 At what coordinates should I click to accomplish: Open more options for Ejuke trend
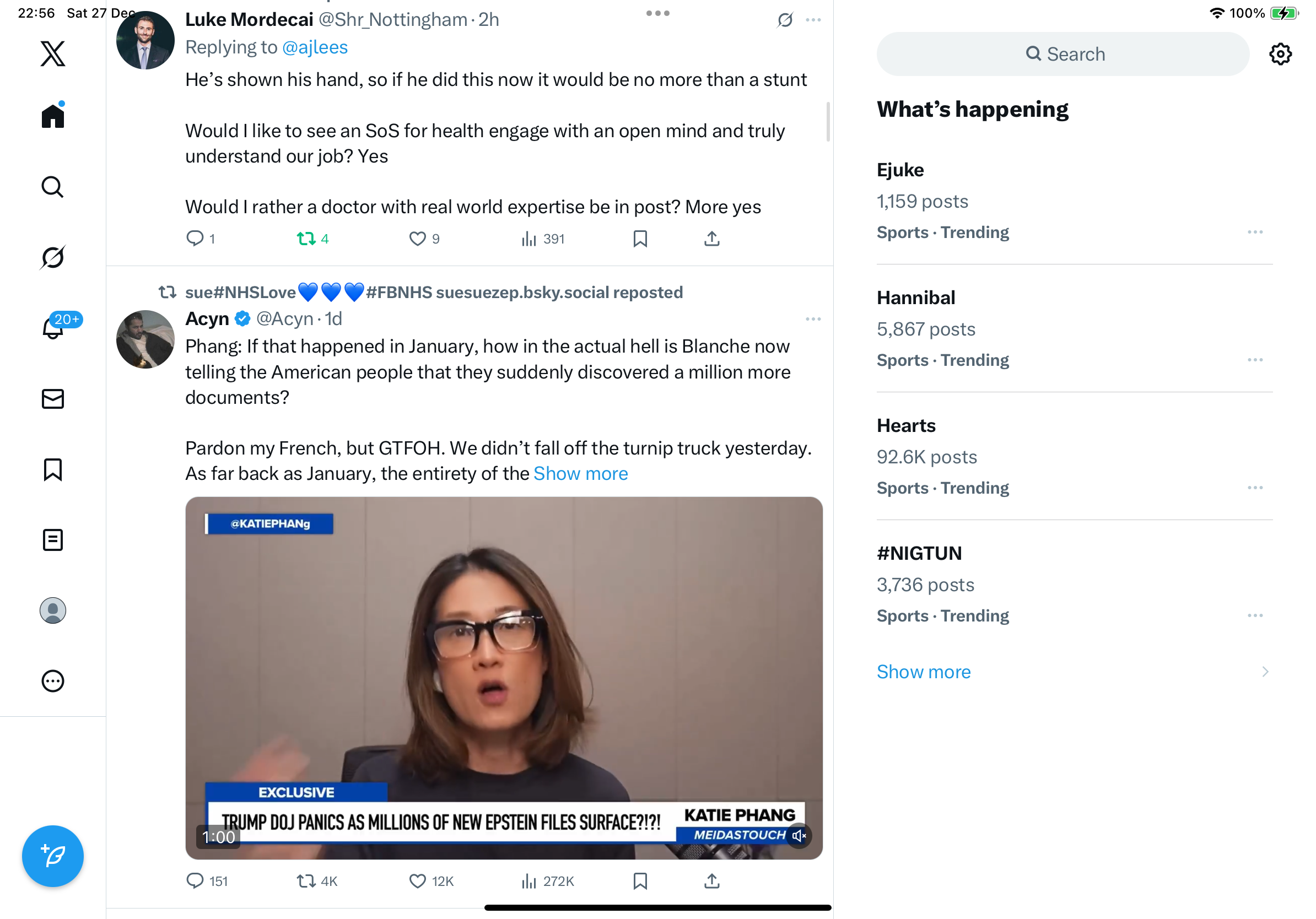(x=1255, y=232)
